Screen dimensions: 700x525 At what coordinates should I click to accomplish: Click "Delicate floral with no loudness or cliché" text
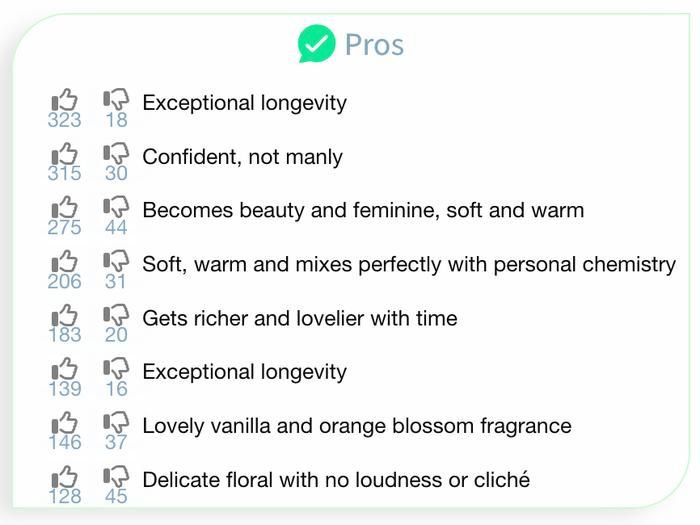pos(336,480)
